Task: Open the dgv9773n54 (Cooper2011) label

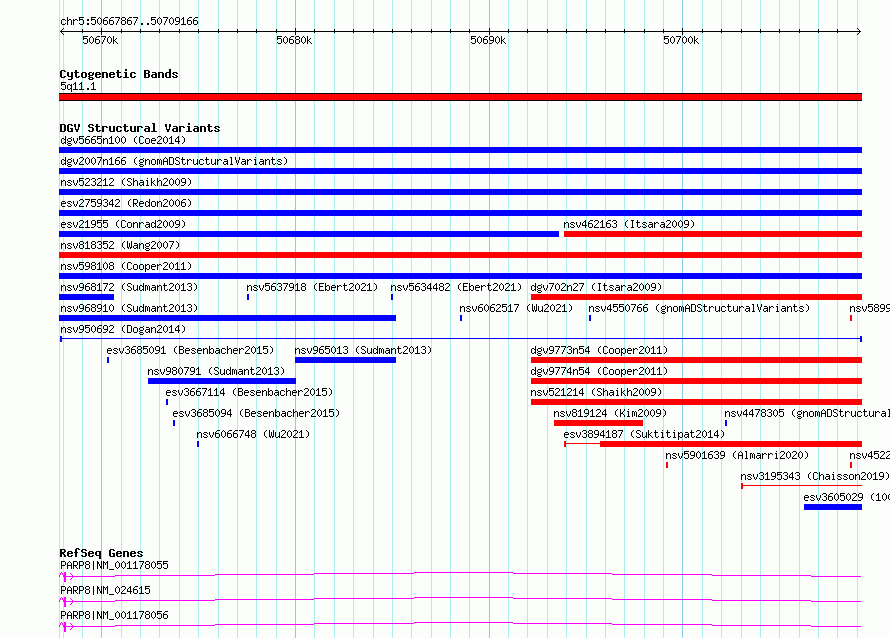Action: pyautogui.click(x=599, y=350)
